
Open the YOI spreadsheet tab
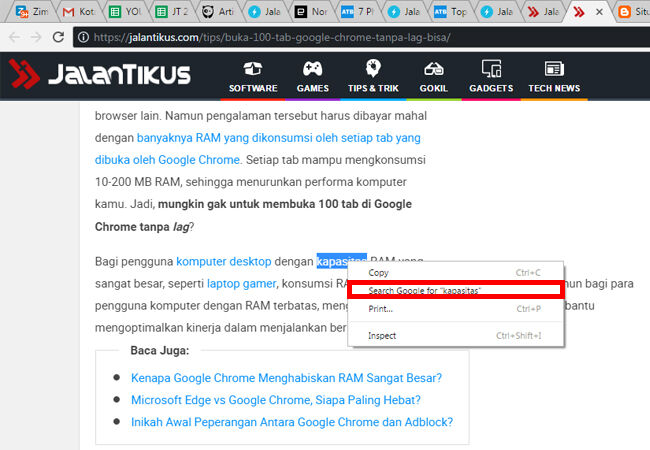[x=125, y=12]
